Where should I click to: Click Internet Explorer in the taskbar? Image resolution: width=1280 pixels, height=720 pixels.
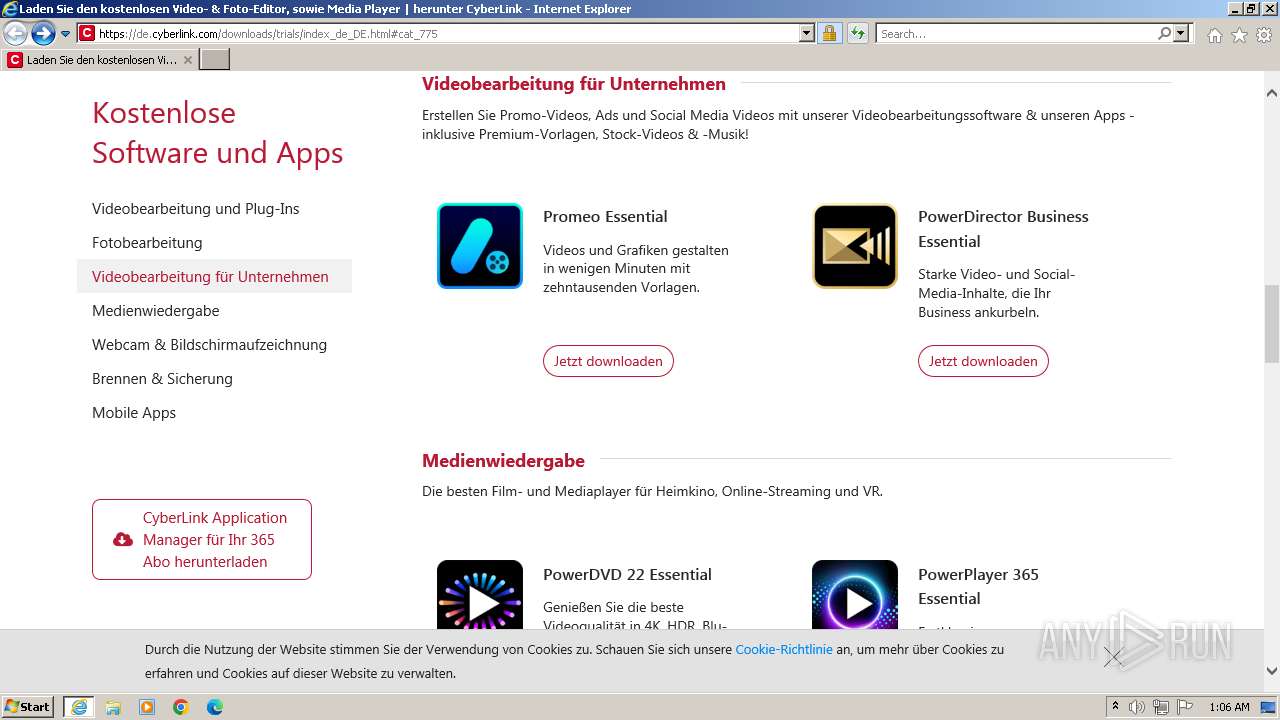coord(79,707)
